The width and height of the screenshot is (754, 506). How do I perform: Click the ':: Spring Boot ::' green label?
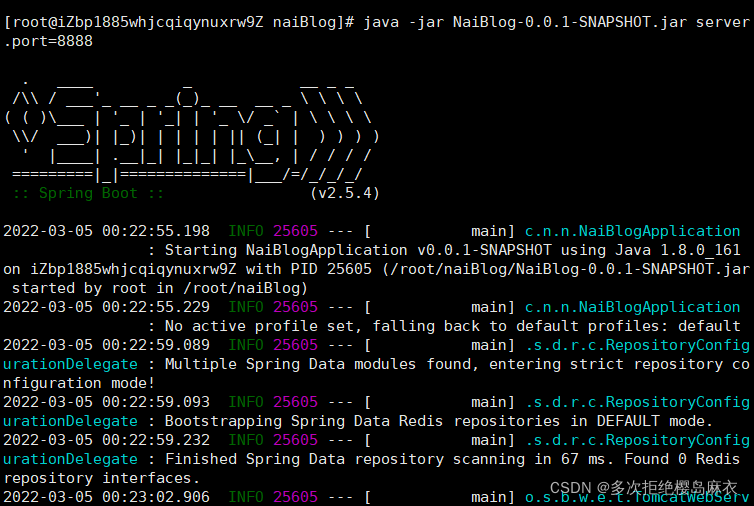click(x=88, y=193)
